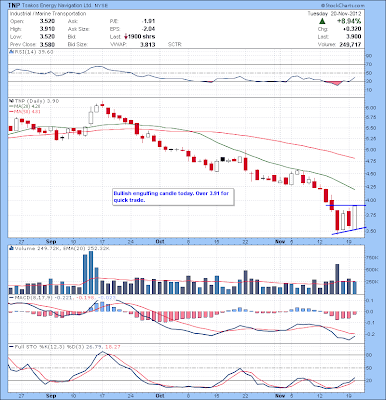Click the High 3.910 value
The height and width of the screenshot is (400, 386).
(x=47, y=29)
